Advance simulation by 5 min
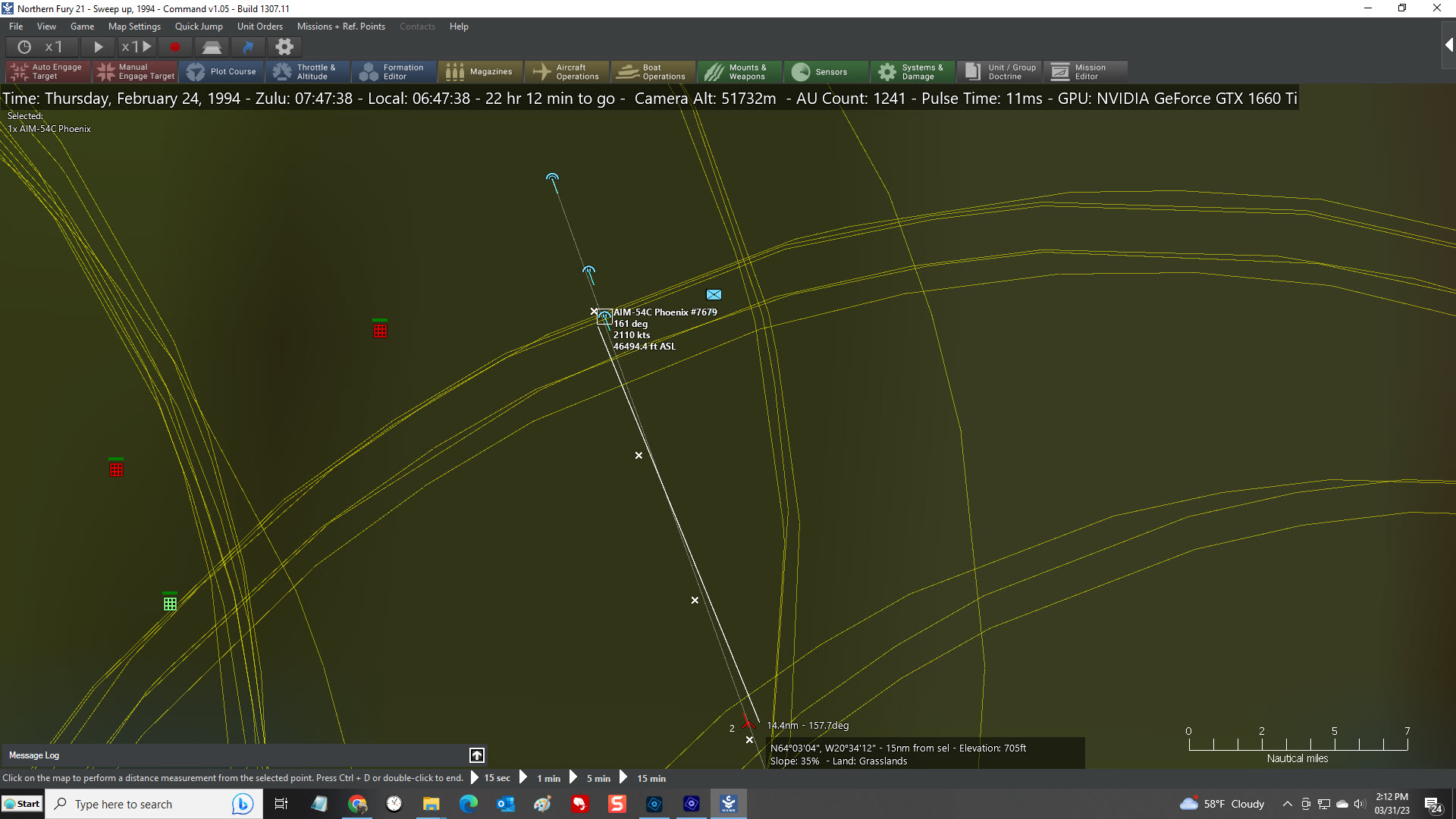The height and width of the screenshot is (819, 1456). coord(590,778)
